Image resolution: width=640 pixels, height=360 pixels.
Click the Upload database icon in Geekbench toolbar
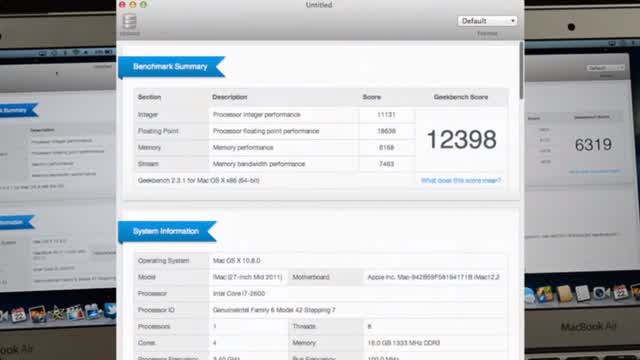pyautogui.click(x=129, y=22)
